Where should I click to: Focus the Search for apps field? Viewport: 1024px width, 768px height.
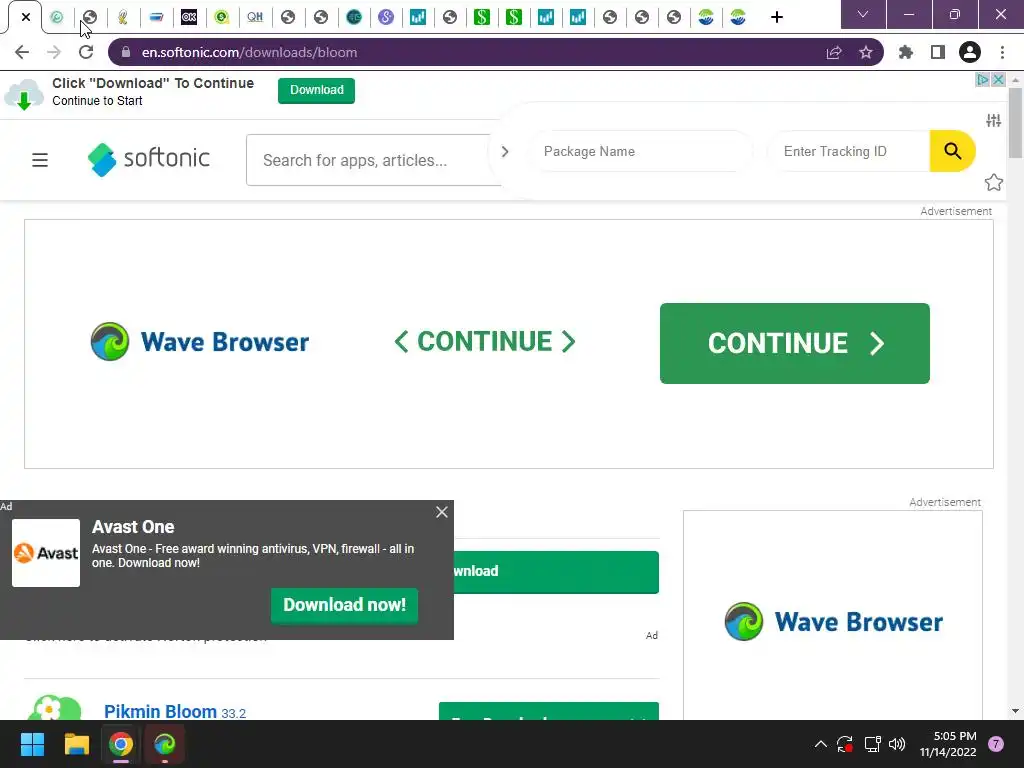point(374,160)
